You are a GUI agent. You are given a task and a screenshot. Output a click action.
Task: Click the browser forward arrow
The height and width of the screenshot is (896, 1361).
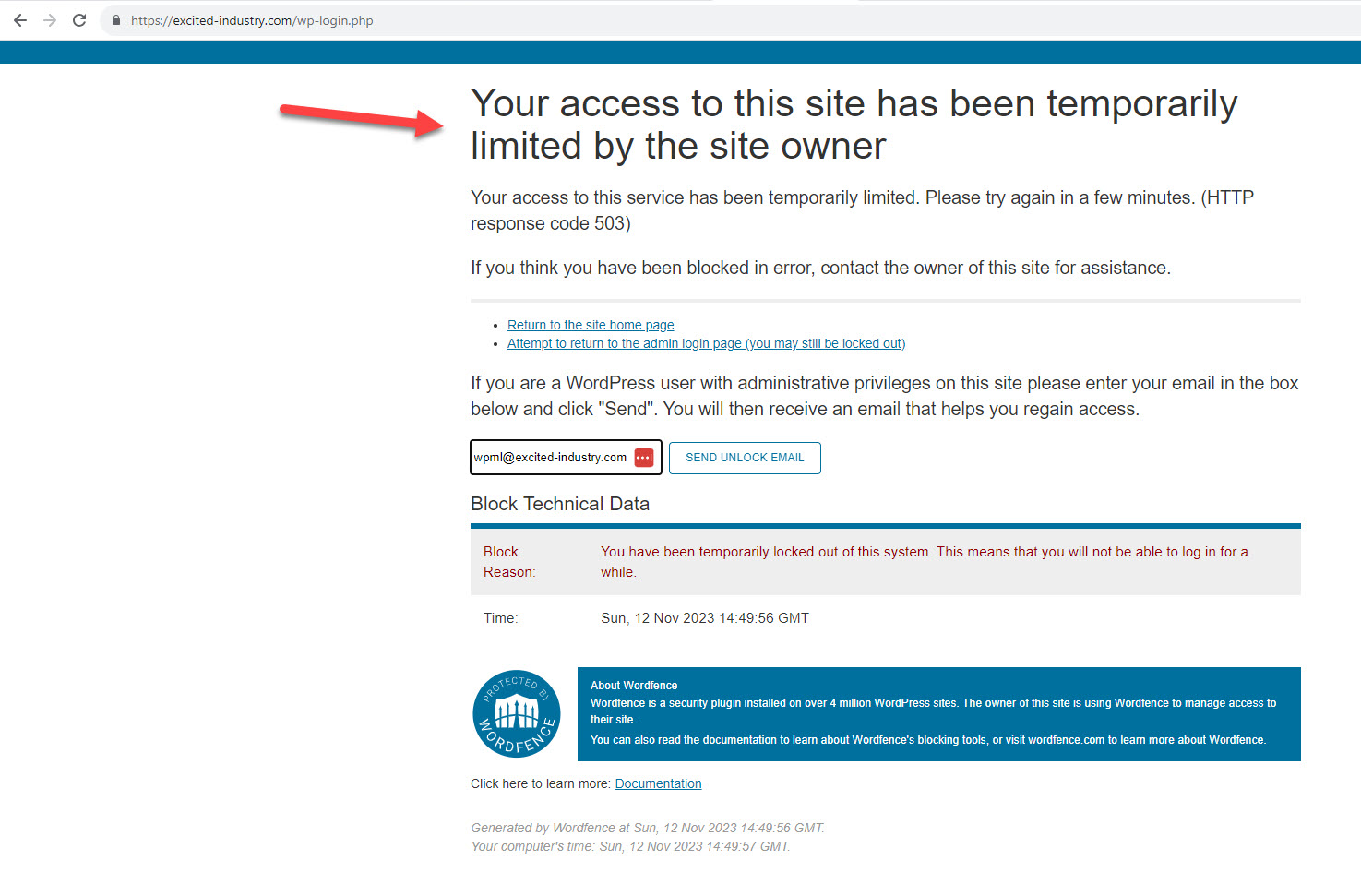point(50,20)
